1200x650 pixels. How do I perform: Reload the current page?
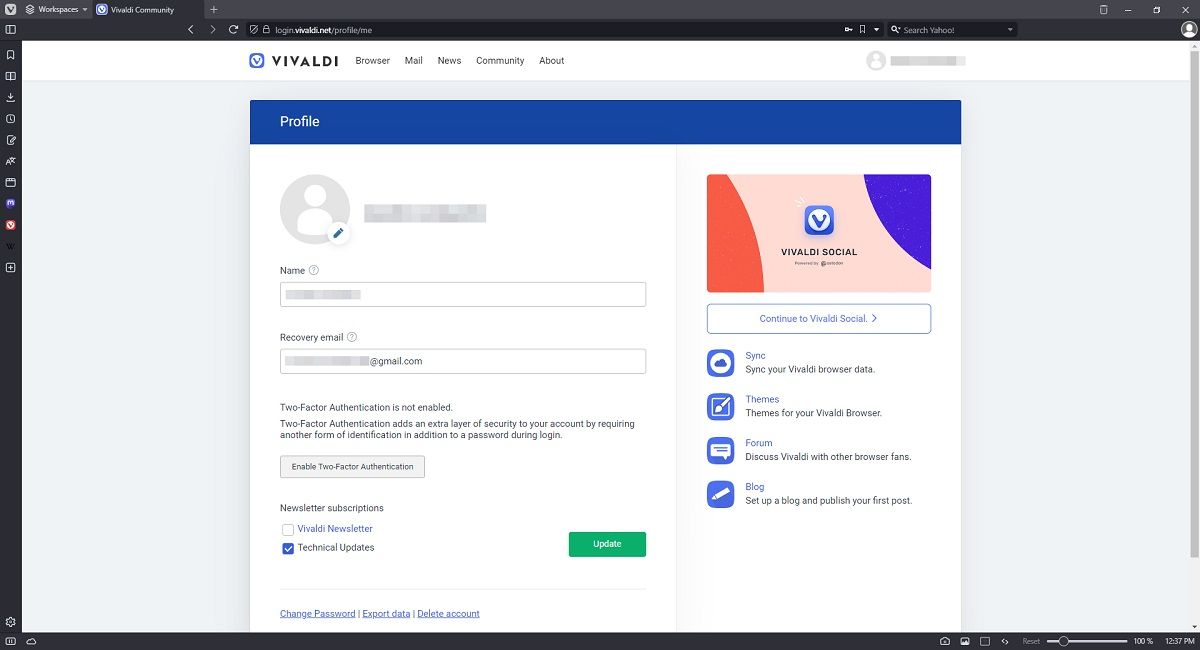[233, 30]
